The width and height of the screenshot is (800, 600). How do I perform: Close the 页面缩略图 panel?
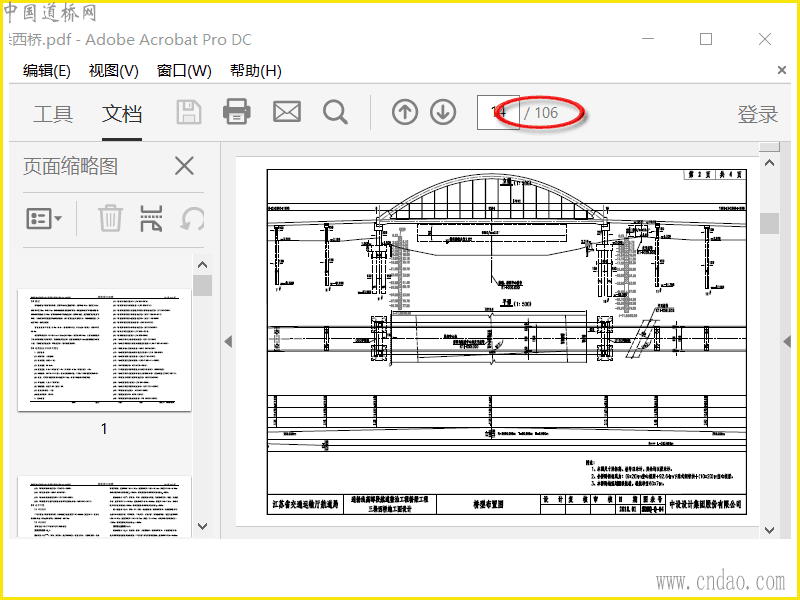(184, 166)
